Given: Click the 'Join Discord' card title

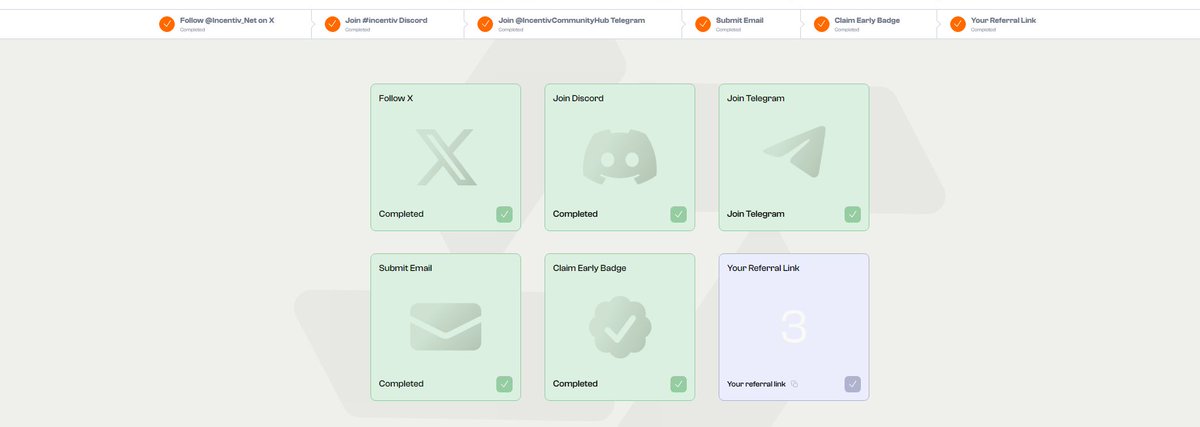Looking at the screenshot, I should (578, 99).
